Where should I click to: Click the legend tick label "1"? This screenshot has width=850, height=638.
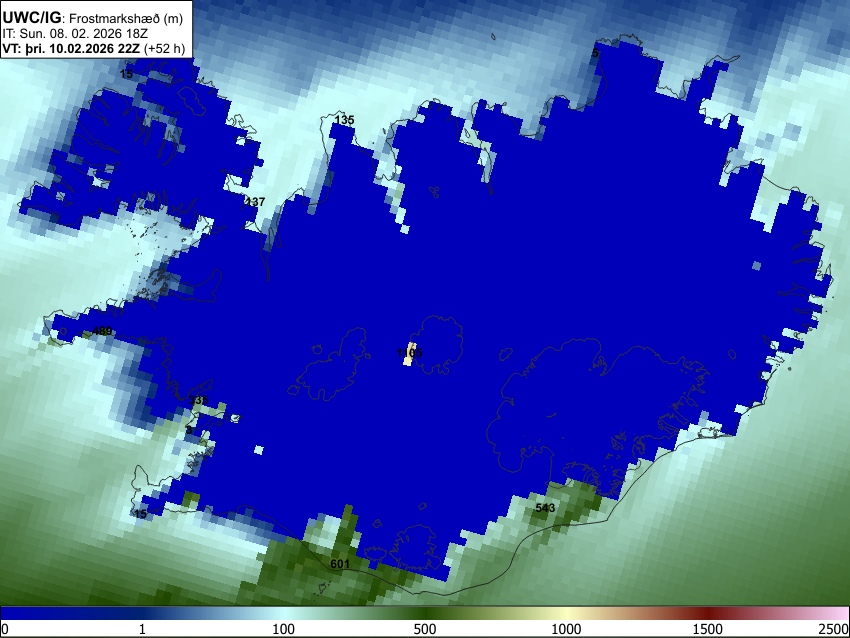point(142,629)
